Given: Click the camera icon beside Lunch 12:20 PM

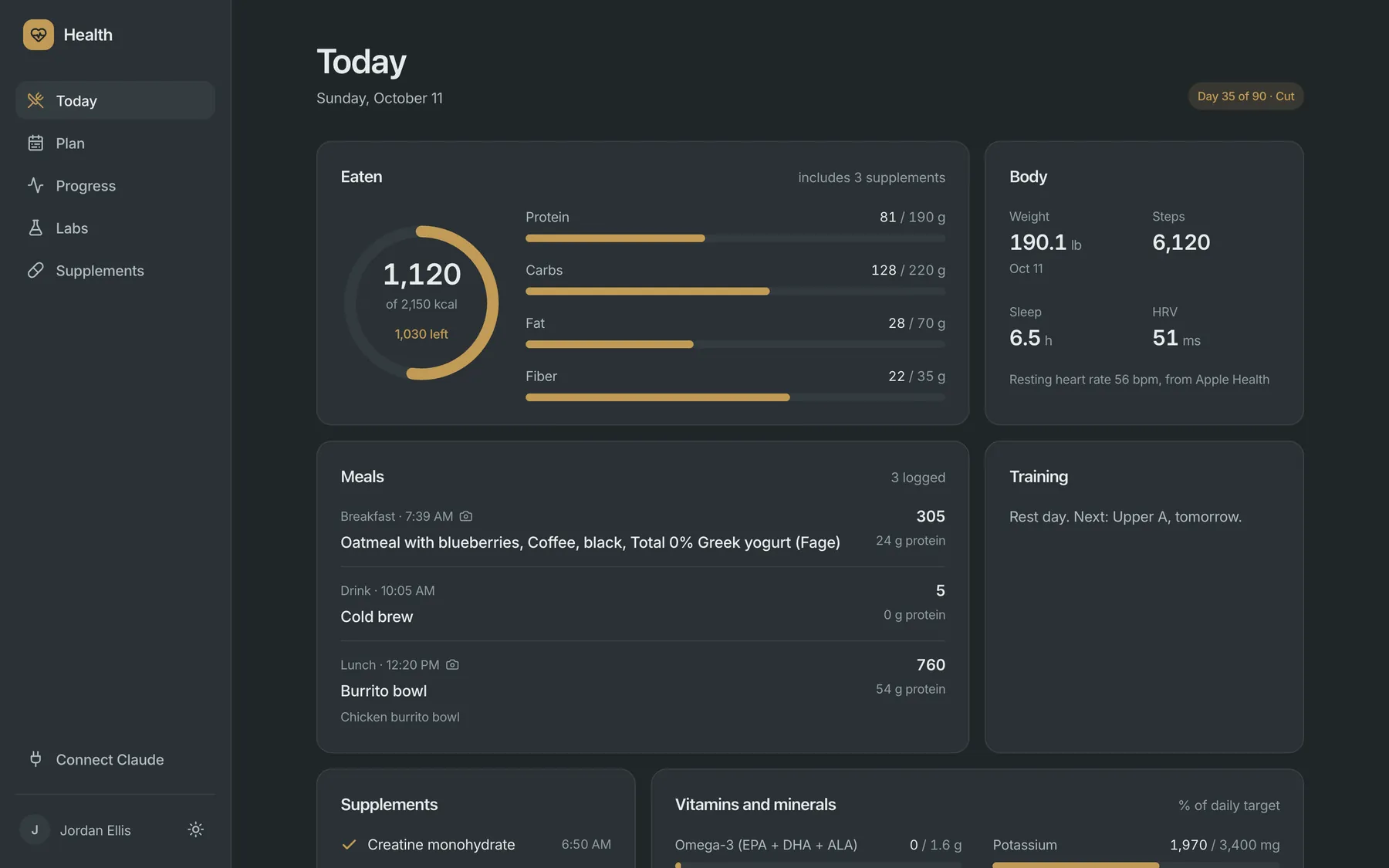Looking at the screenshot, I should coord(452,664).
